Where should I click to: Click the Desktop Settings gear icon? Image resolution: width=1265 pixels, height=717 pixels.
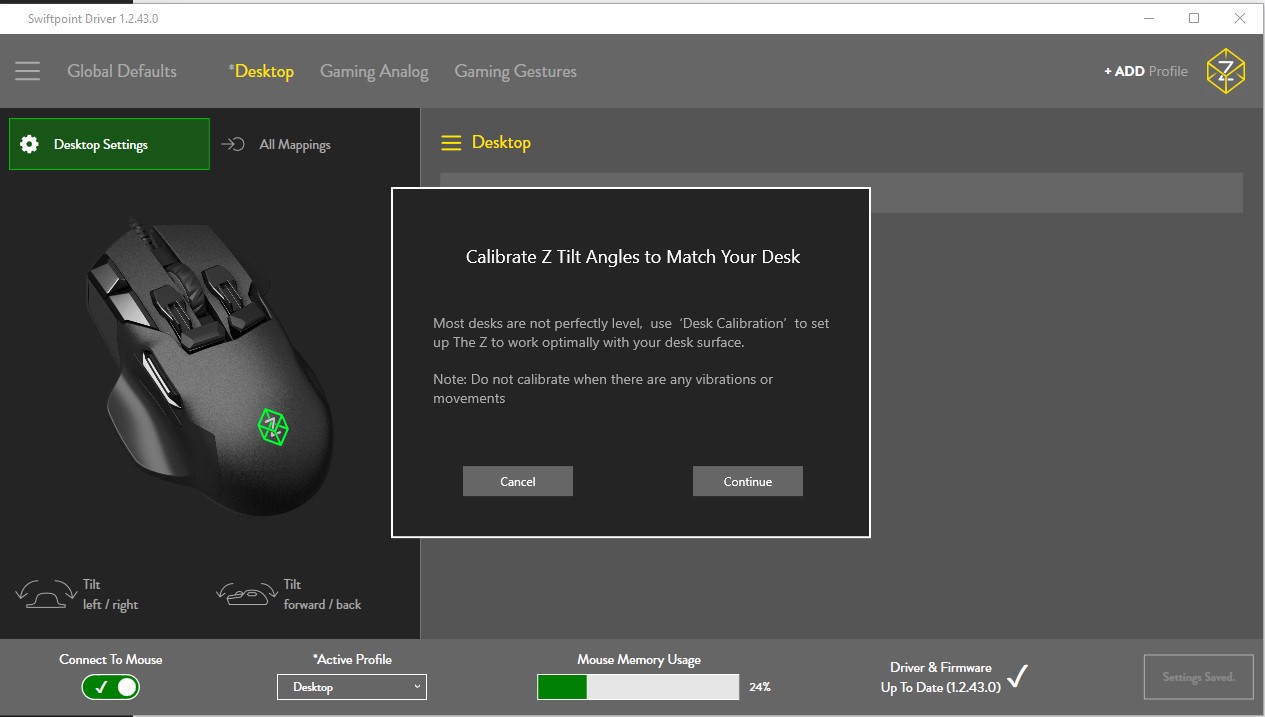[30, 144]
